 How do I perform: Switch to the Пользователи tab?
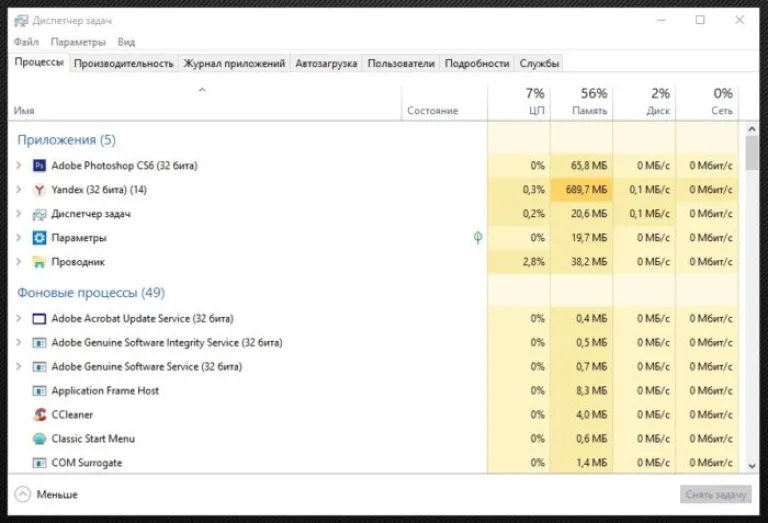pos(401,64)
